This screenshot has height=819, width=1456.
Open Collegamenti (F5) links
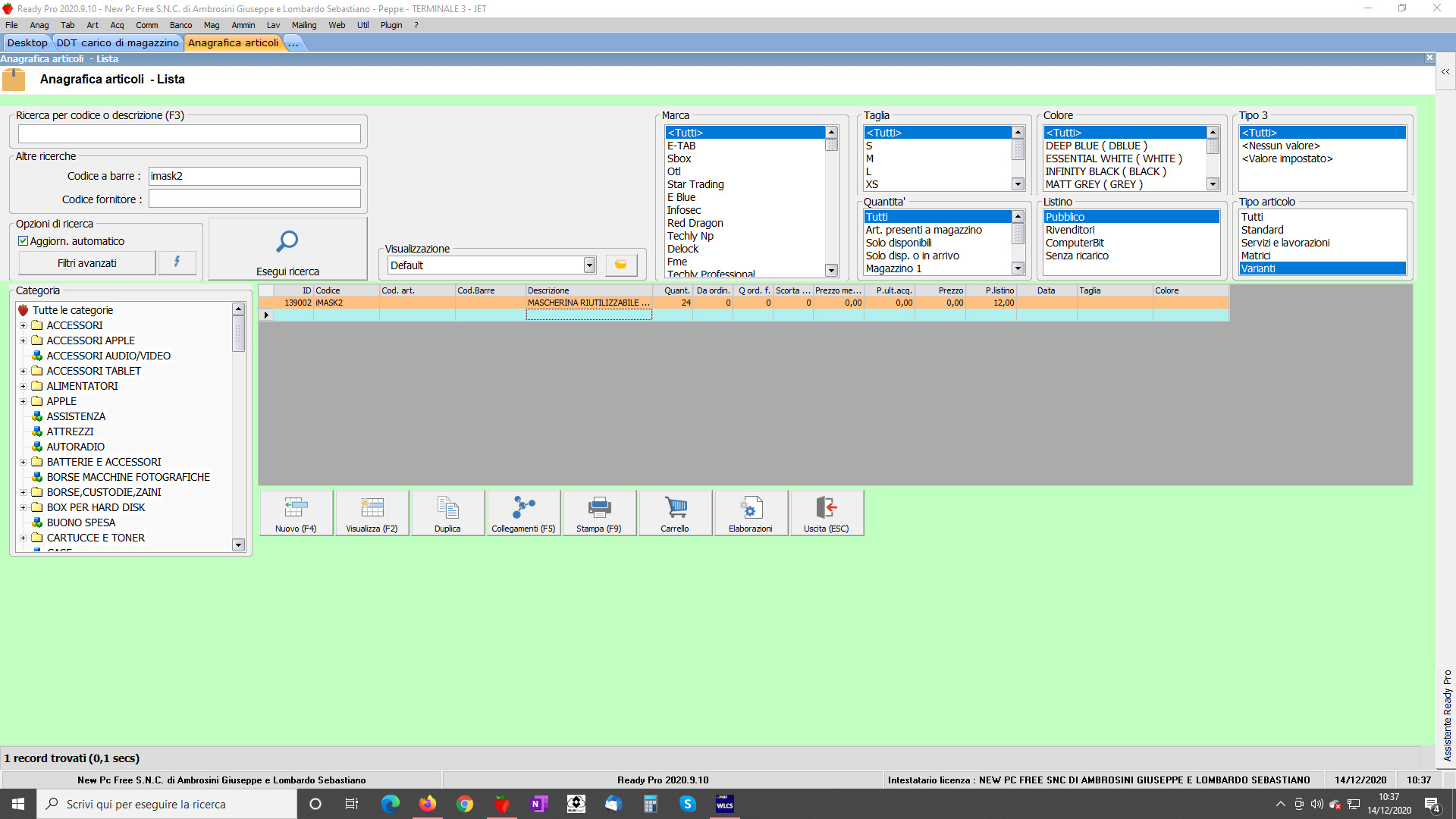click(523, 513)
